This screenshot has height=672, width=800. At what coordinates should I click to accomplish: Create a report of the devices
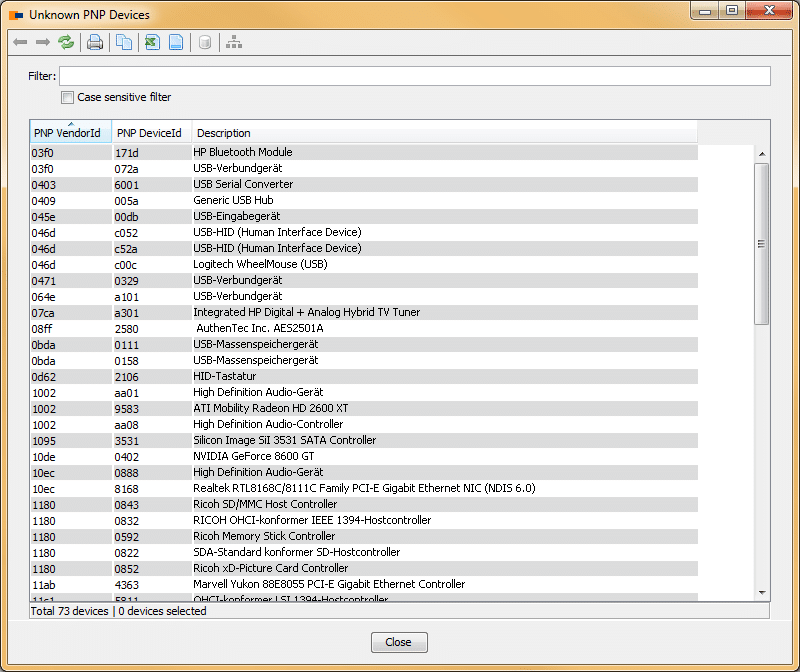point(175,42)
